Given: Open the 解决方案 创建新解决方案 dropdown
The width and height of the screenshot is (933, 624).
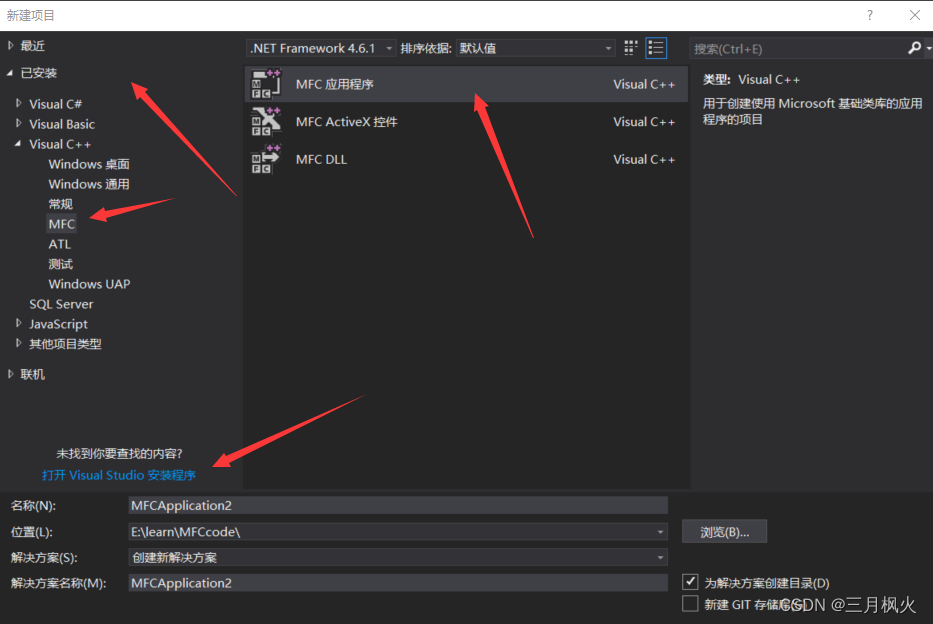Looking at the screenshot, I should pos(398,557).
